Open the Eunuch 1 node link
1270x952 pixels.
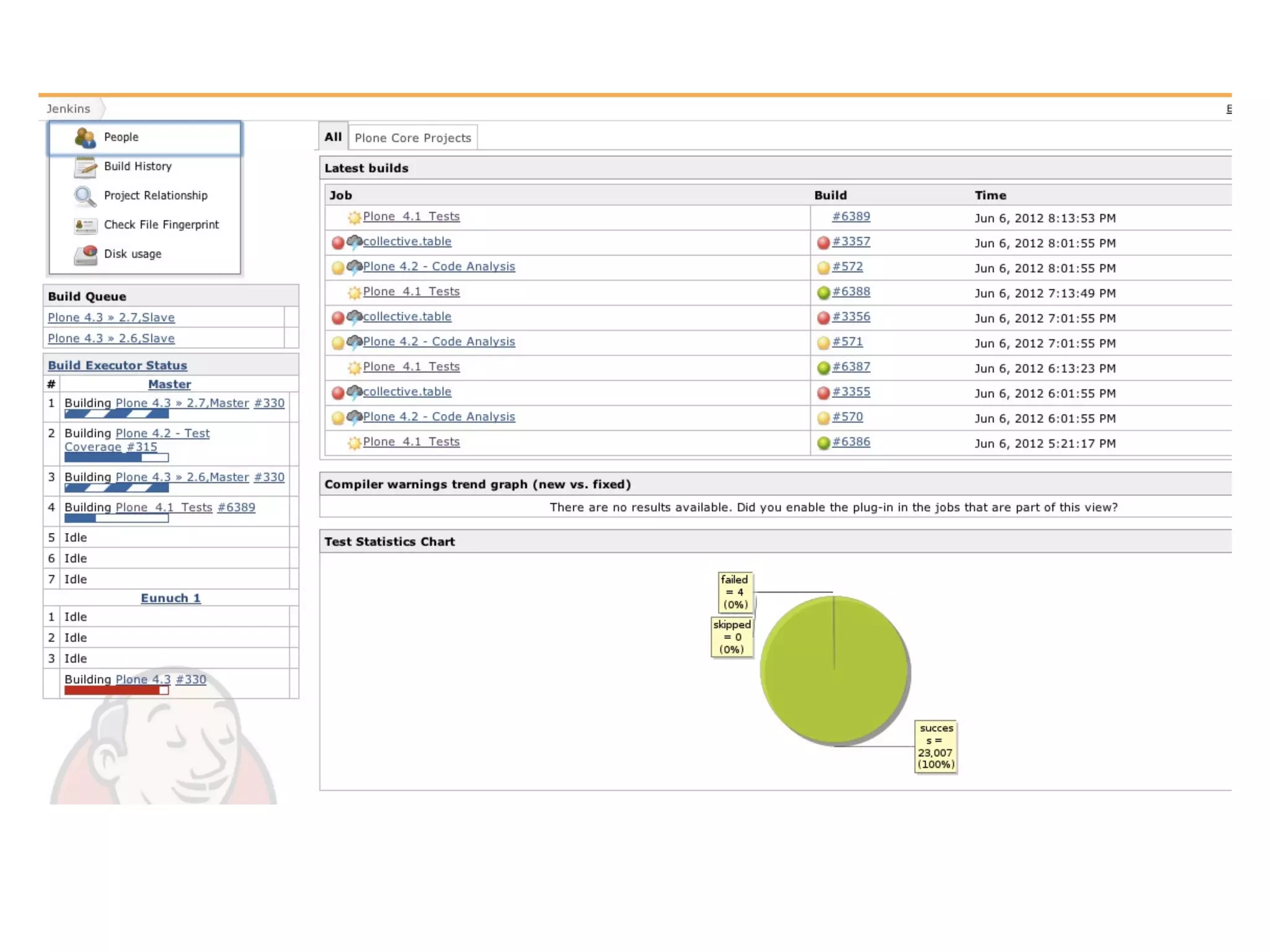tap(171, 598)
